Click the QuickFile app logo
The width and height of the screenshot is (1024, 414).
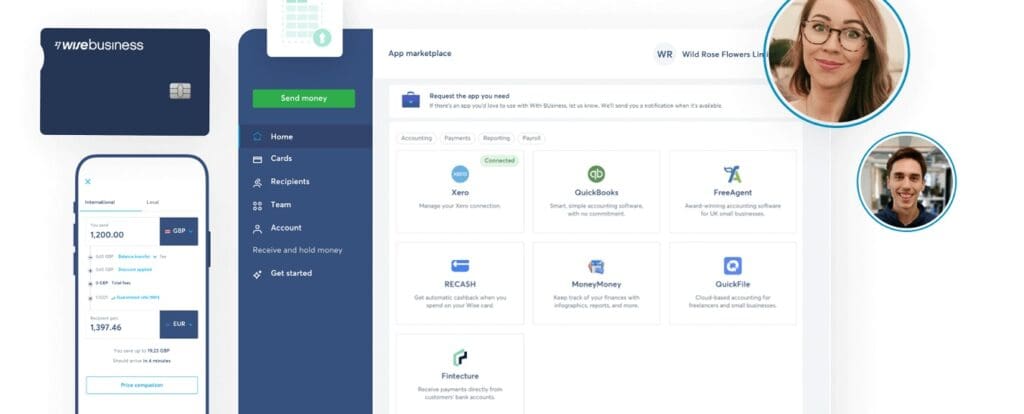click(x=732, y=266)
